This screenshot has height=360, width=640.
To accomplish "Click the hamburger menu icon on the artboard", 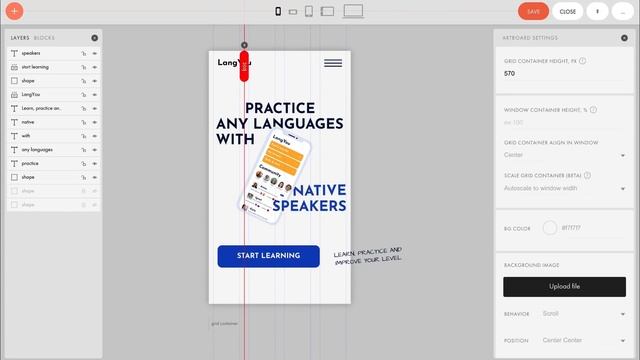I will pyautogui.click(x=333, y=63).
